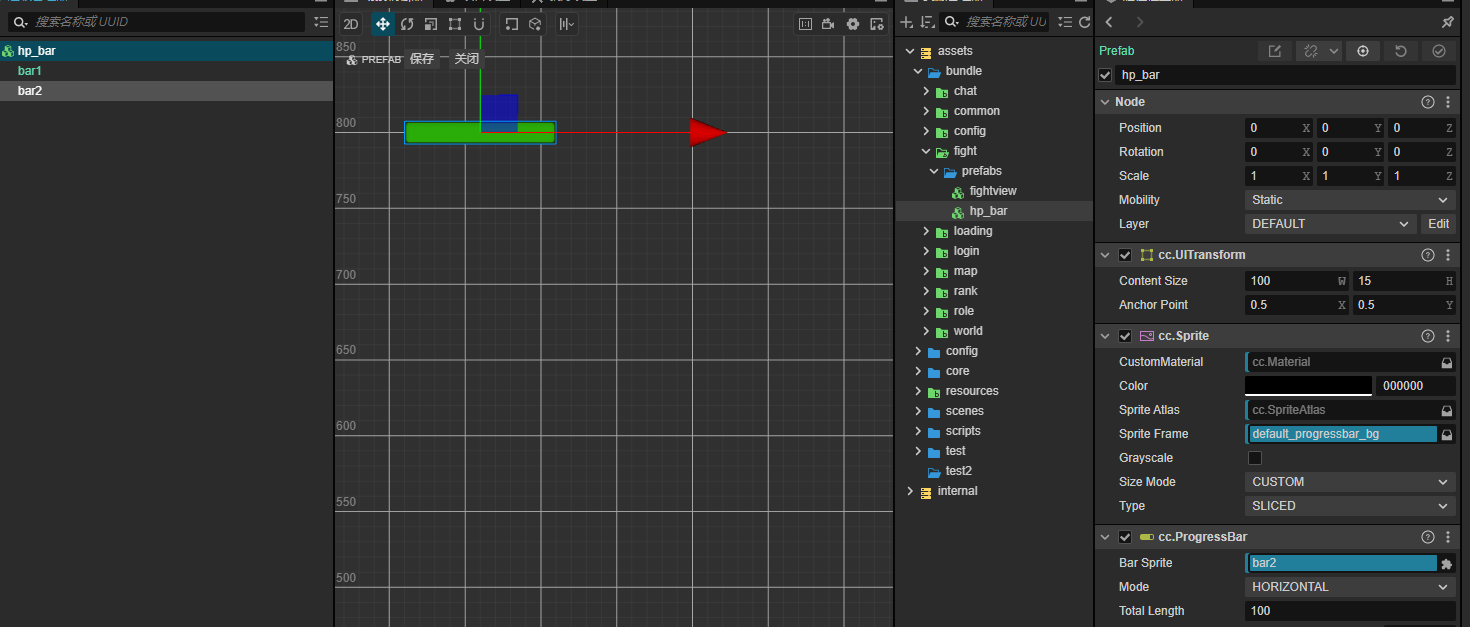The width and height of the screenshot is (1470, 627).
Task: Open Mode dropdown showing HORIZONTAL
Action: click(1350, 587)
